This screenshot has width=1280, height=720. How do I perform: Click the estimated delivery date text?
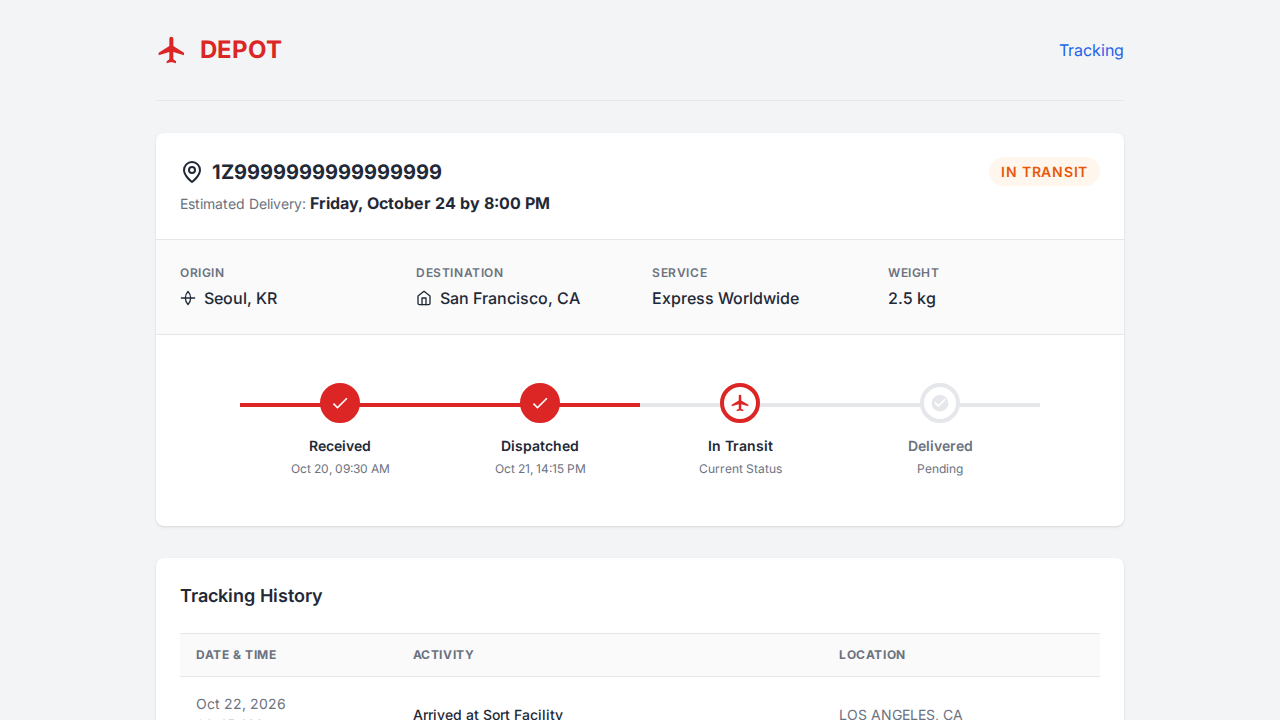tap(429, 204)
